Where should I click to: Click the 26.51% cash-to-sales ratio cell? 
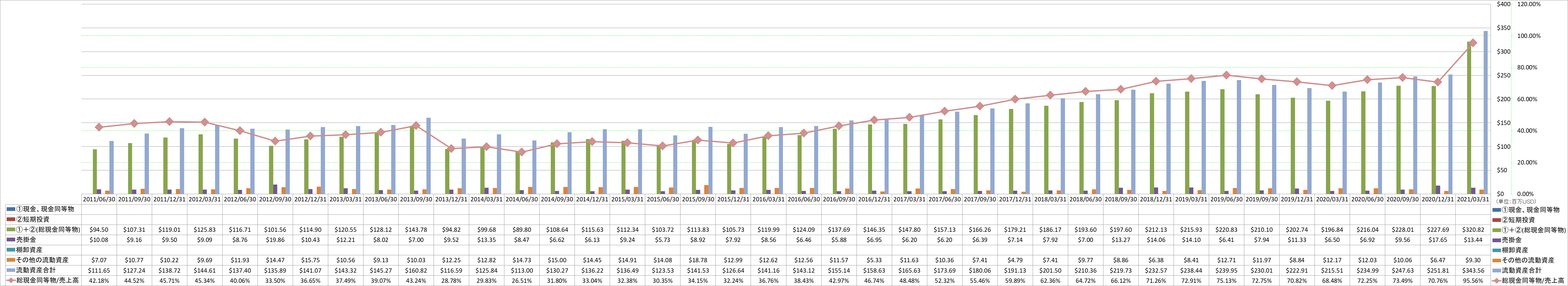point(522,280)
